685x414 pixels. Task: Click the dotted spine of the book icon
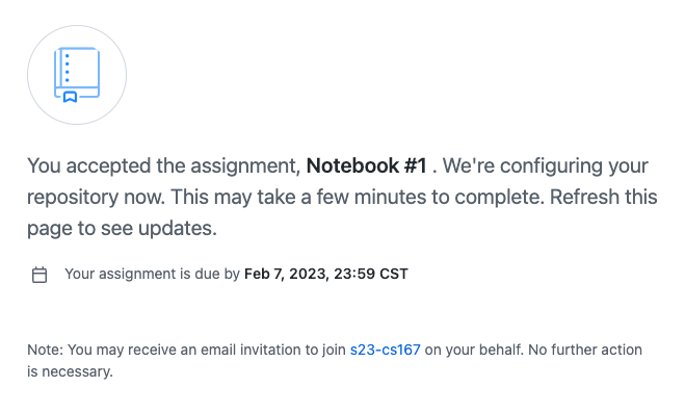point(67,68)
